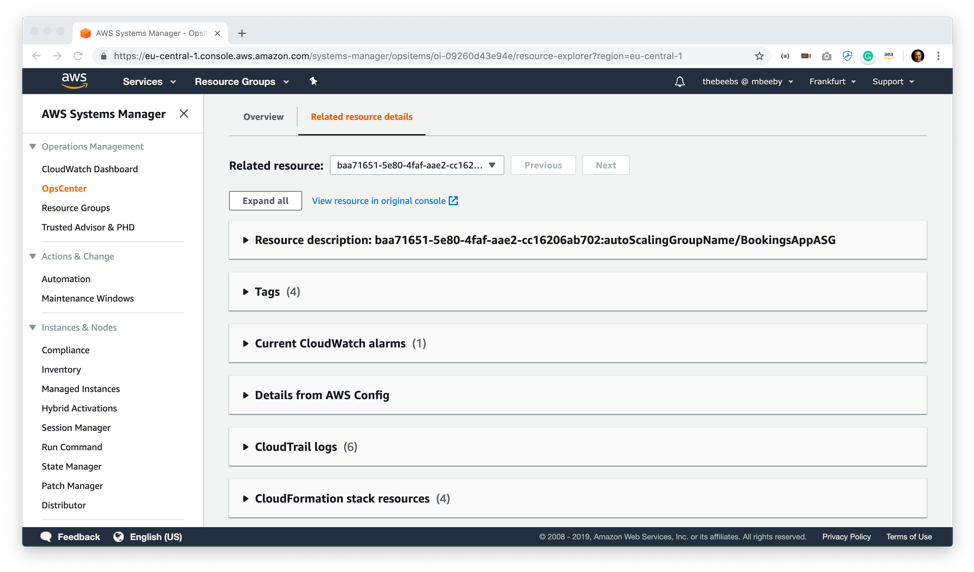Open Inventory in the sidebar
974x572 pixels.
(61, 369)
